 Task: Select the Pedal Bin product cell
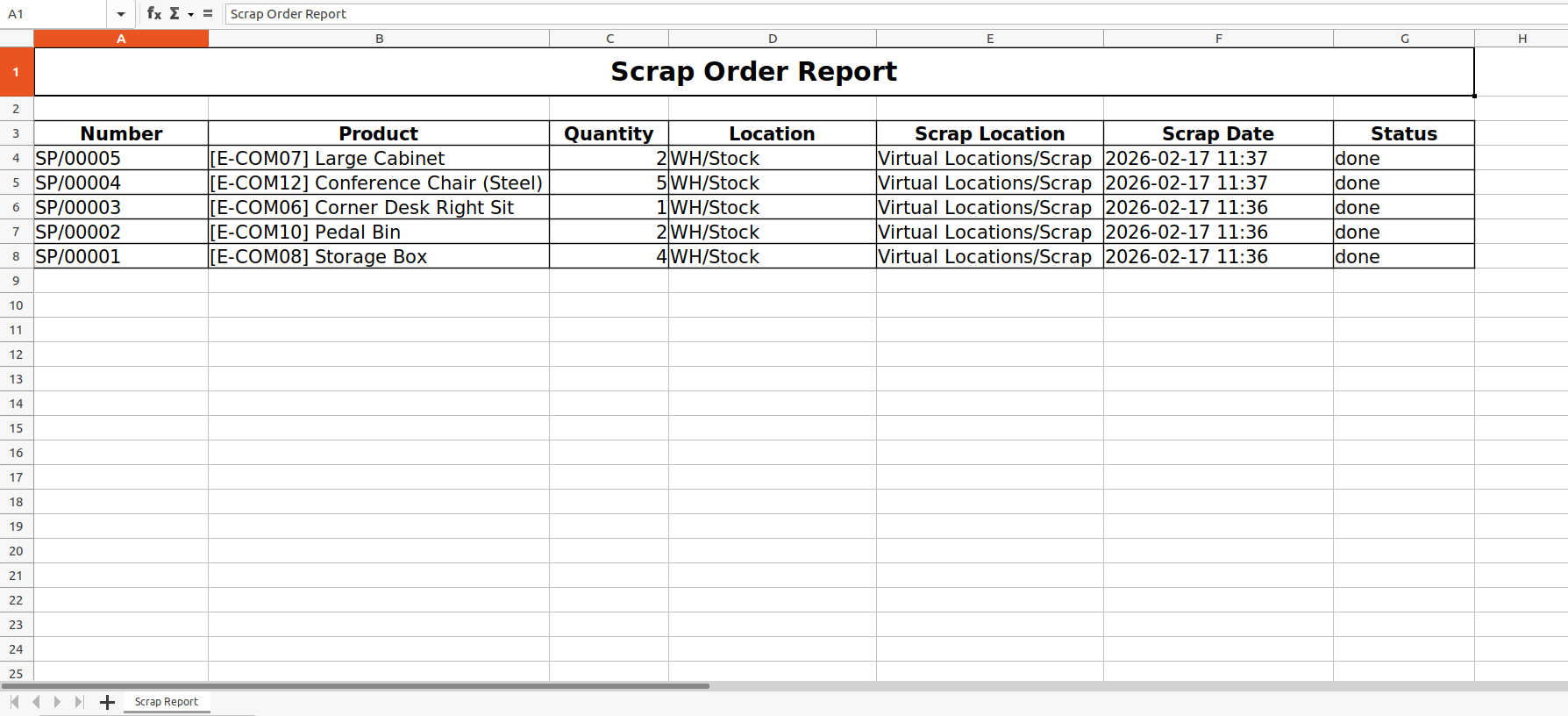point(379,232)
